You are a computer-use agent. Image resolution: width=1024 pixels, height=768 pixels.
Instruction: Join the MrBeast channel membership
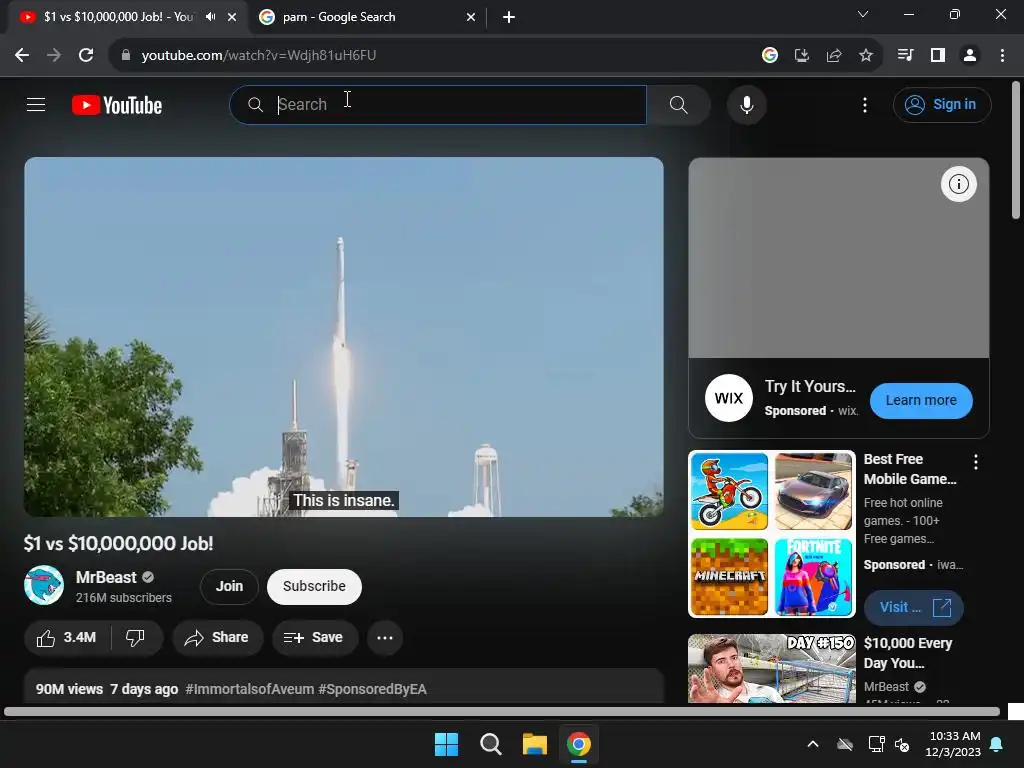coord(229,586)
